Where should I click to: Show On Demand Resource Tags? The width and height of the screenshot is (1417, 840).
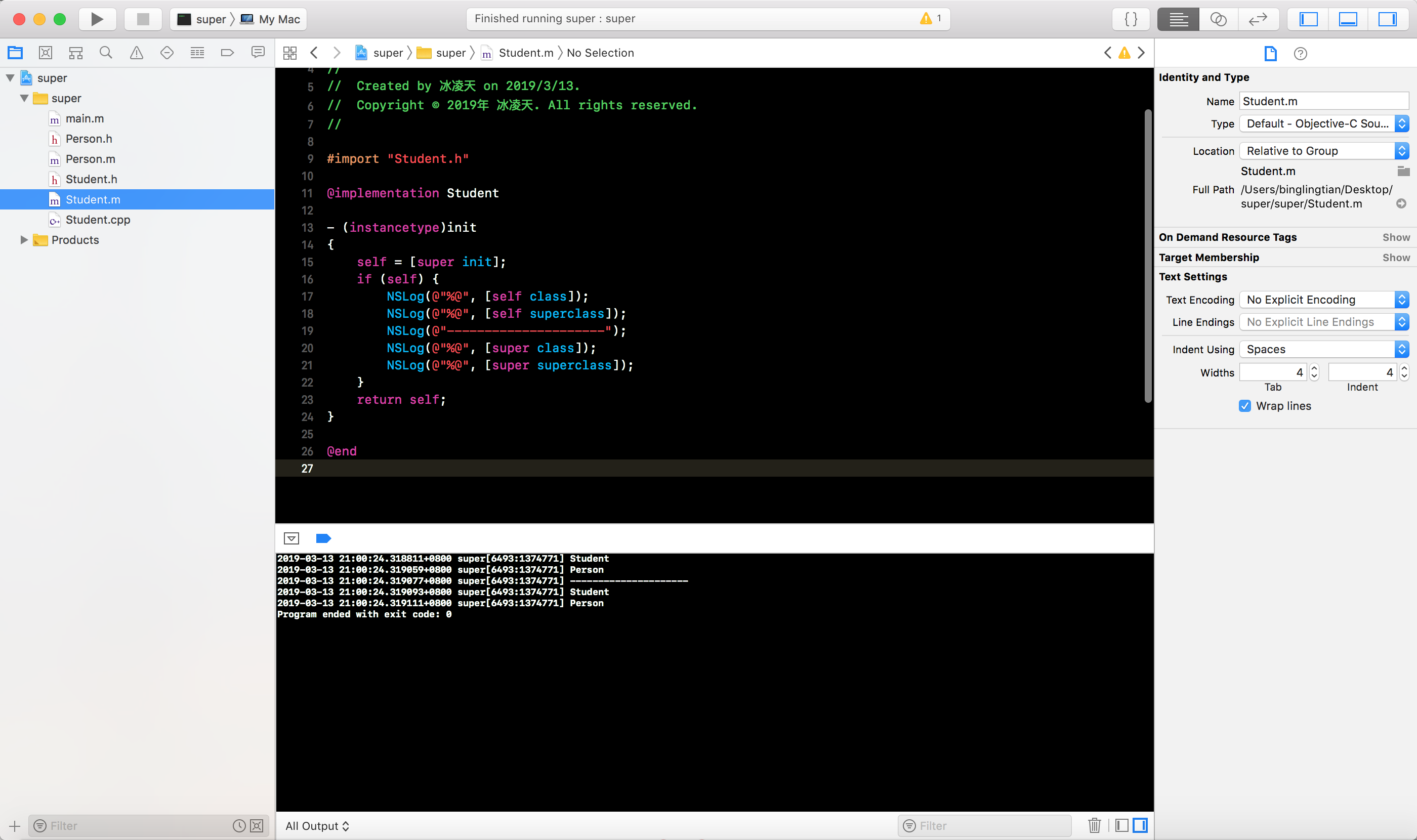(1395, 237)
